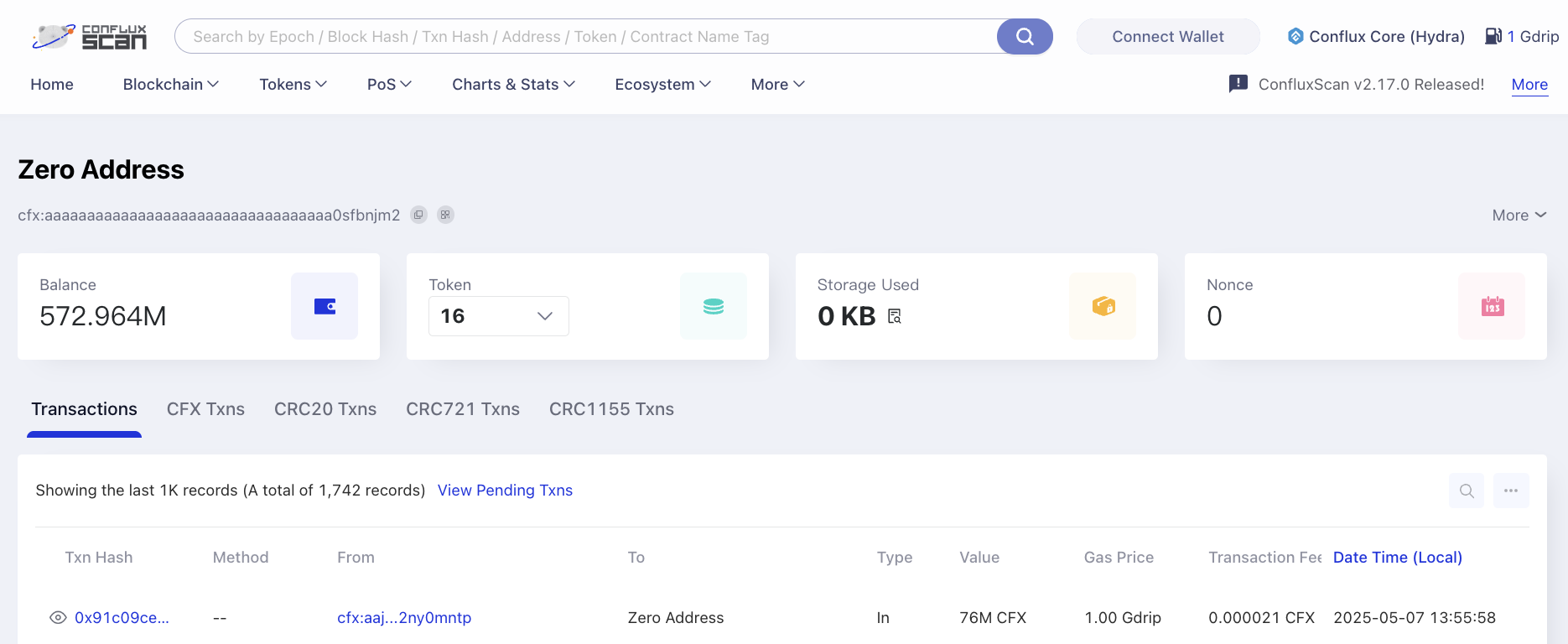This screenshot has width=1568, height=644.
Task: Click the Zero Address recipient cell
Action: tap(676, 618)
